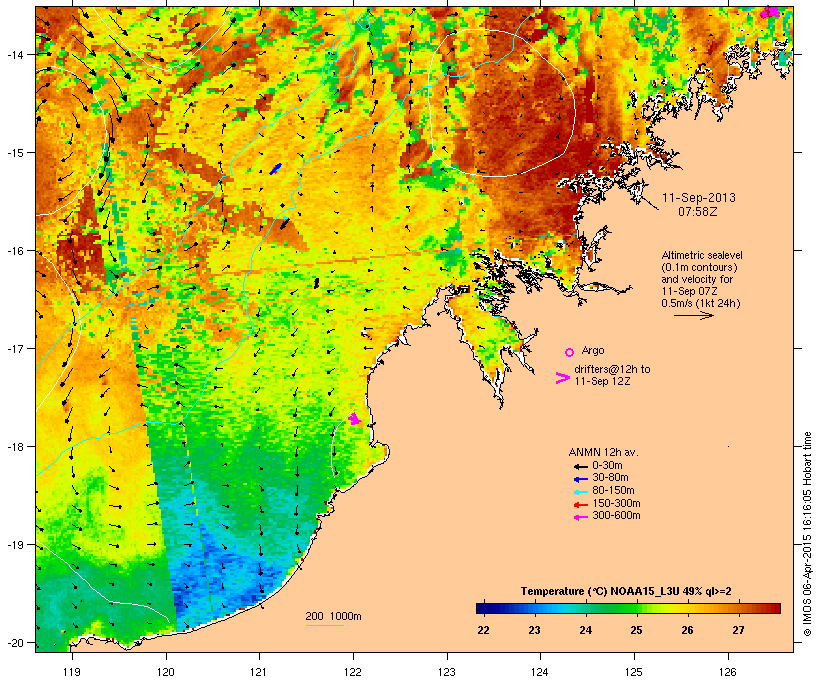Click the longitude axis label 121
The width and height of the screenshot is (820, 680).
pos(259,671)
